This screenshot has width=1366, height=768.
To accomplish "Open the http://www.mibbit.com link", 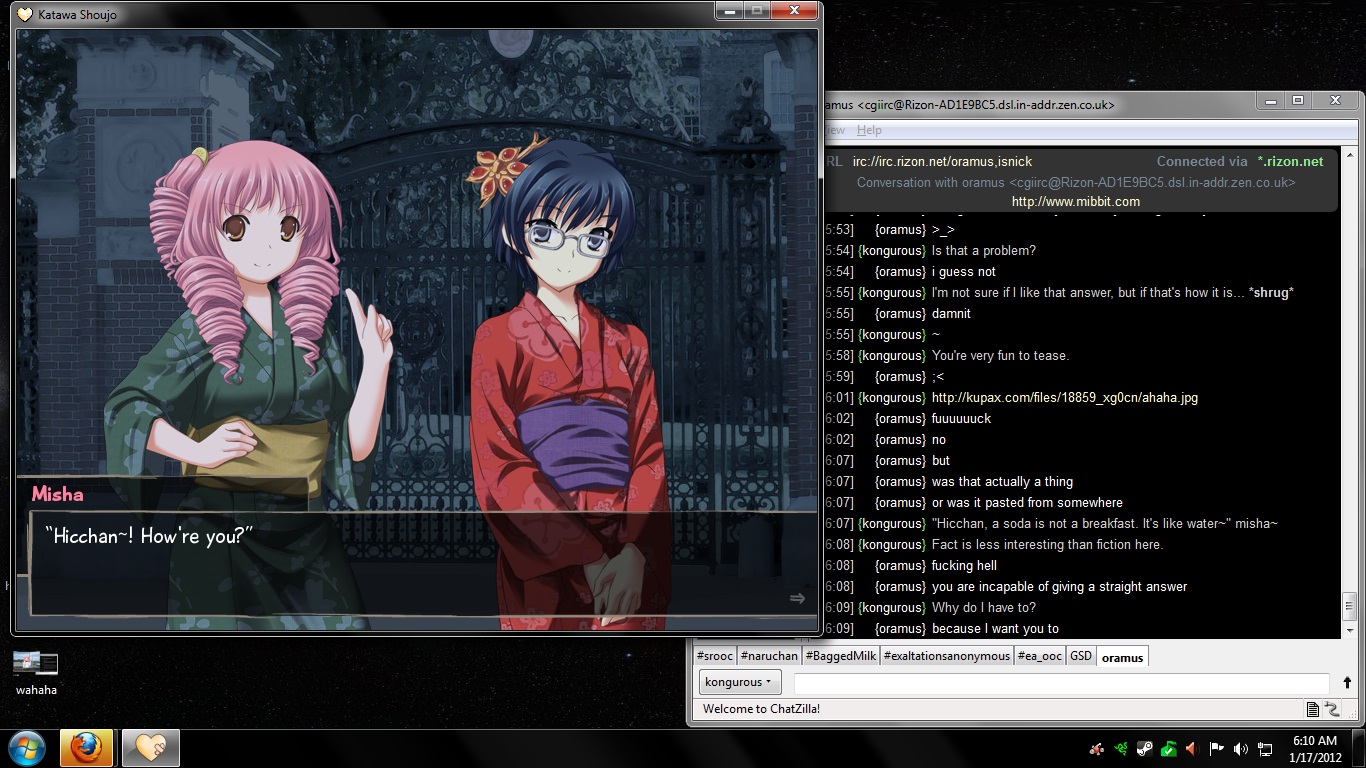I will click(1075, 202).
